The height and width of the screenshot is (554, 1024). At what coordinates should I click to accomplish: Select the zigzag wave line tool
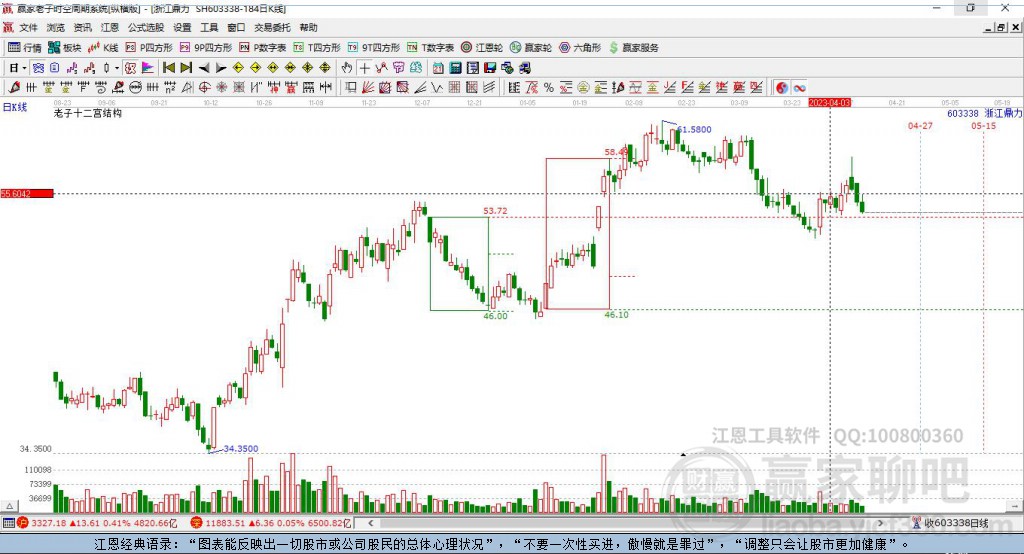pyautogui.click(x=437, y=88)
